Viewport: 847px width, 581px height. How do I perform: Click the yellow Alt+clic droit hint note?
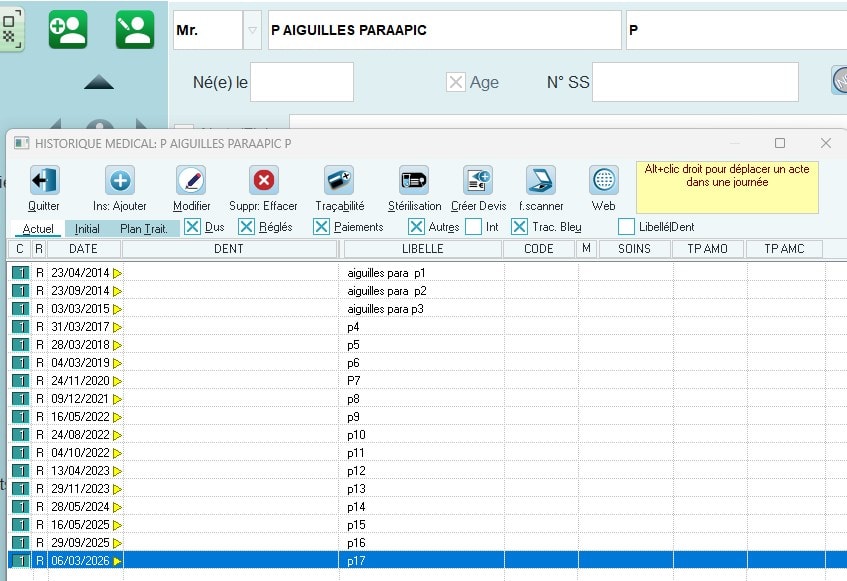(x=727, y=187)
